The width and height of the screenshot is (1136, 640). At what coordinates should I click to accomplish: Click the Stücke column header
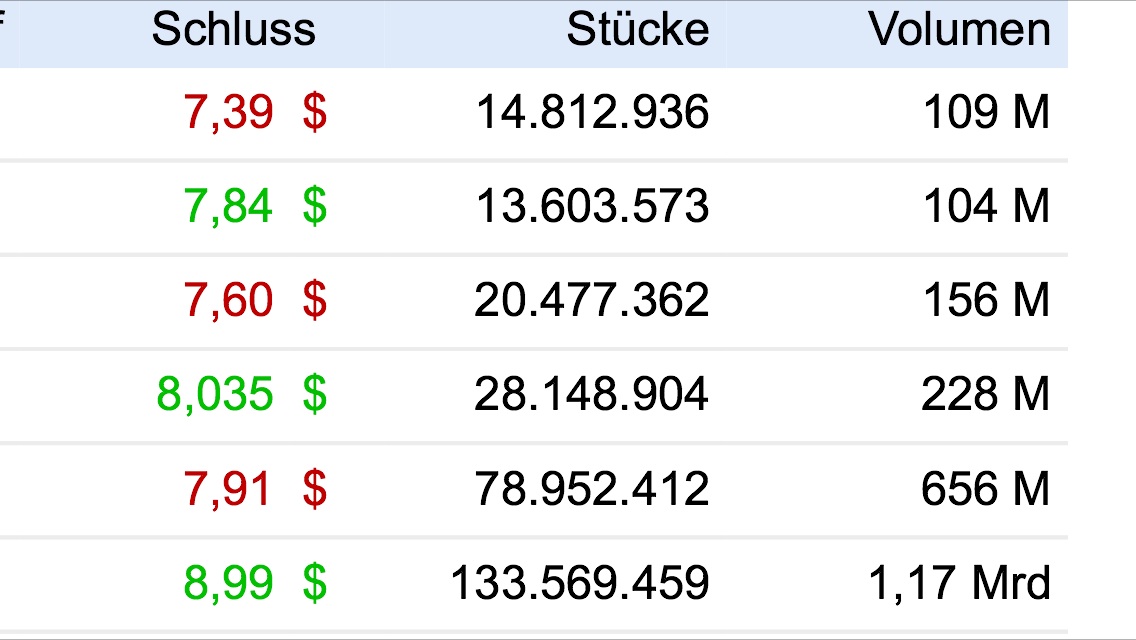pyautogui.click(x=637, y=31)
